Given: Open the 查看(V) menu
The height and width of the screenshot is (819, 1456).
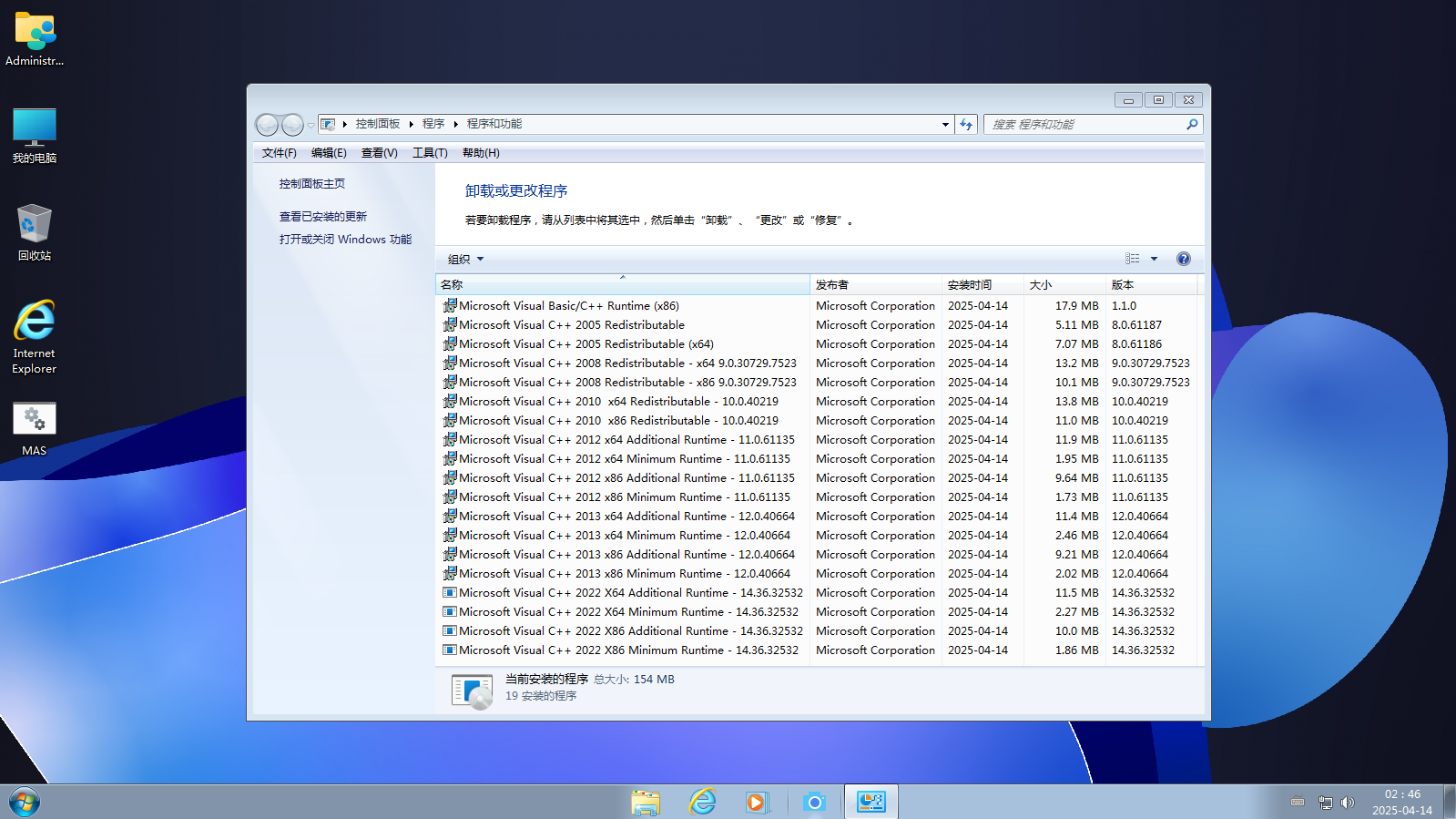Looking at the screenshot, I should (380, 153).
